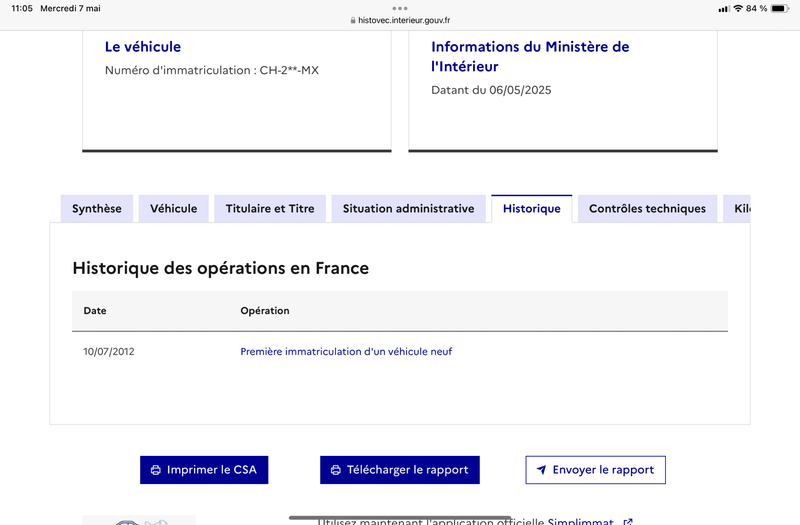Click the printer icon in Imprimer le CSA

pyautogui.click(x=155, y=470)
